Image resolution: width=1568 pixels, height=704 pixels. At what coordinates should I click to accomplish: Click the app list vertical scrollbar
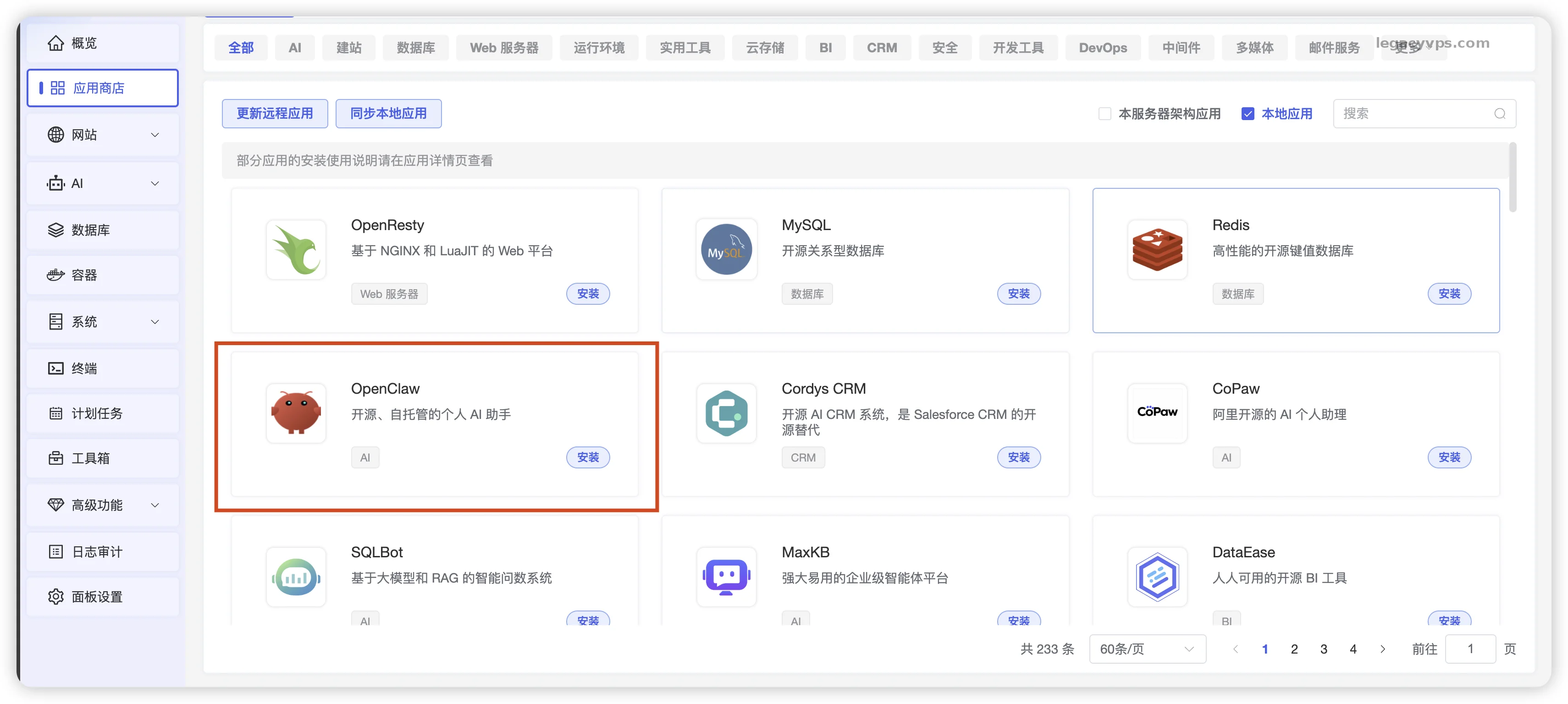tap(1513, 178)
